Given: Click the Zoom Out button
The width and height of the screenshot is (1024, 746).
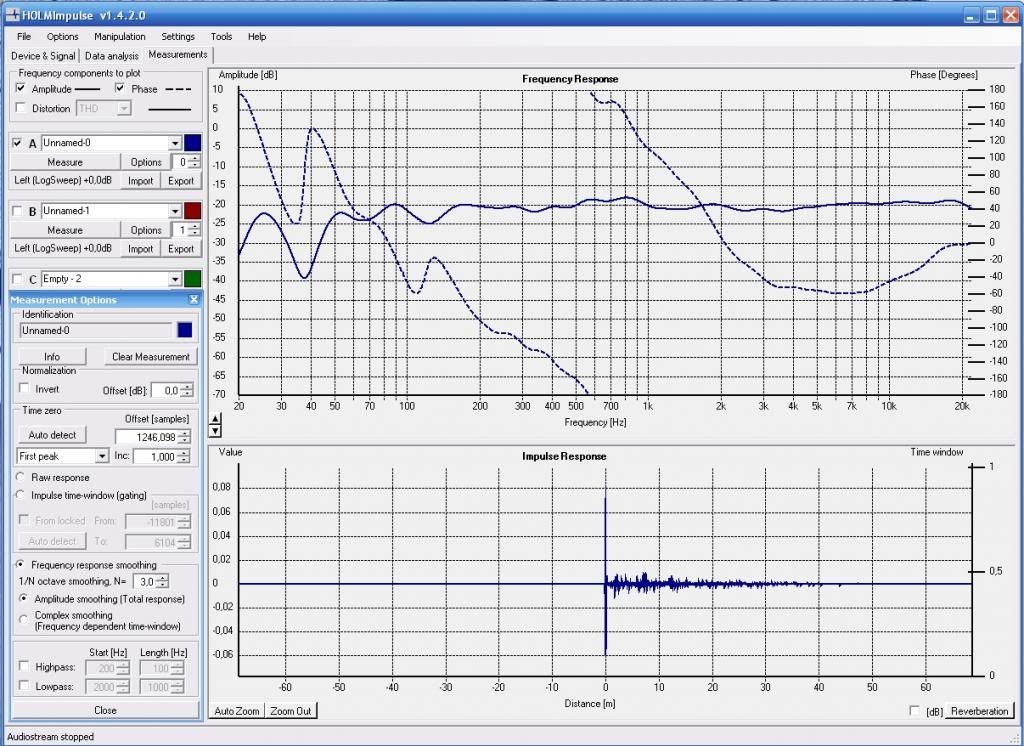Looking at the screenshot, I should pos(291,711).
